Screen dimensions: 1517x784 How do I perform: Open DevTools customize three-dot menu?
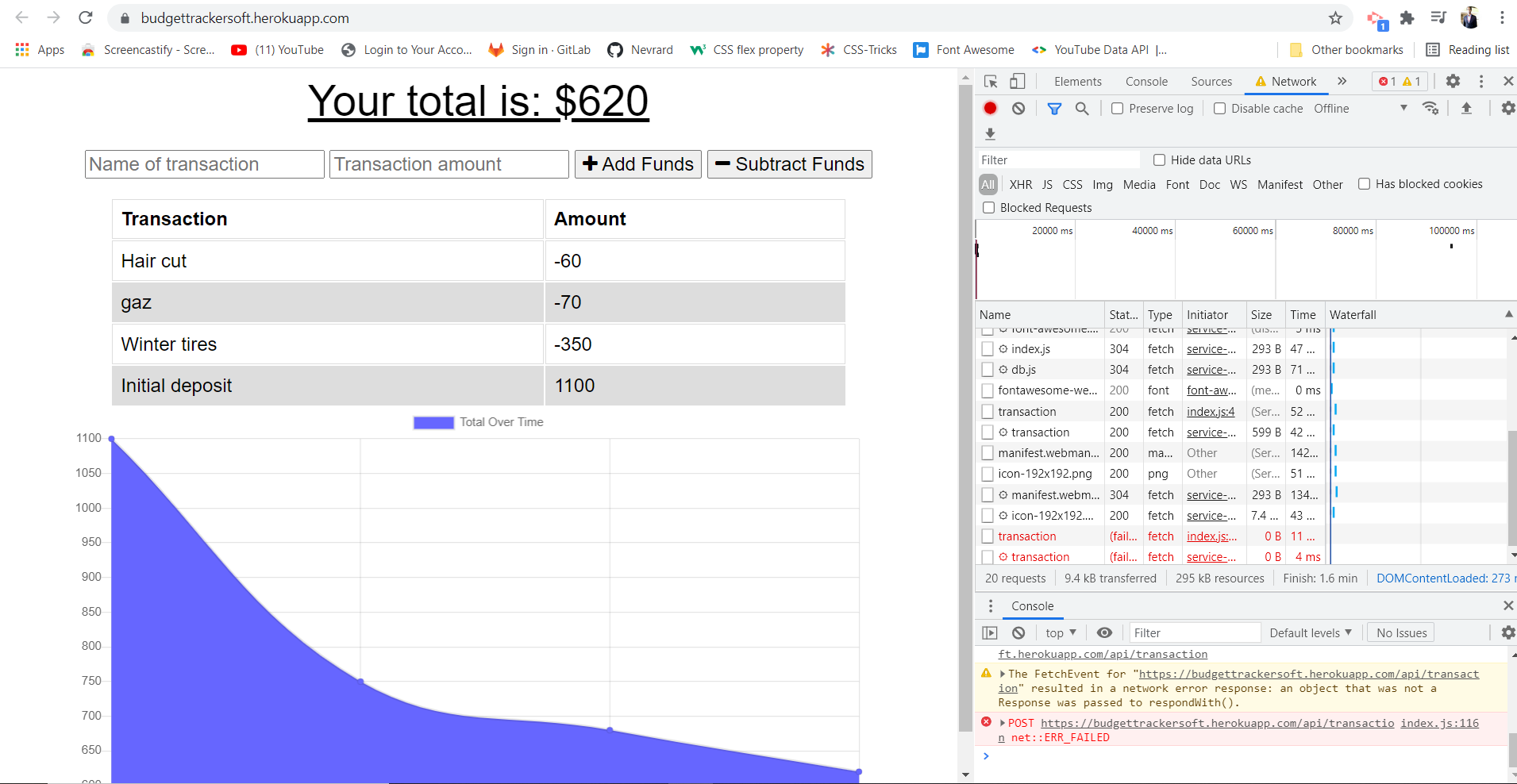click(x=1480, y=81)
